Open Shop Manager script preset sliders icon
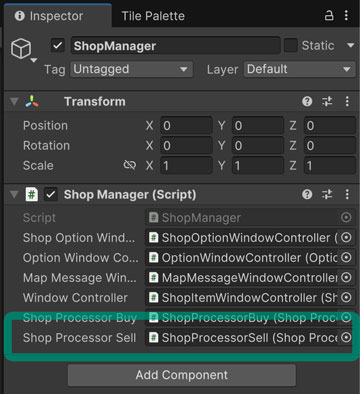The height and width of the screenshot is (394, 360). click(x=327, y=194)
